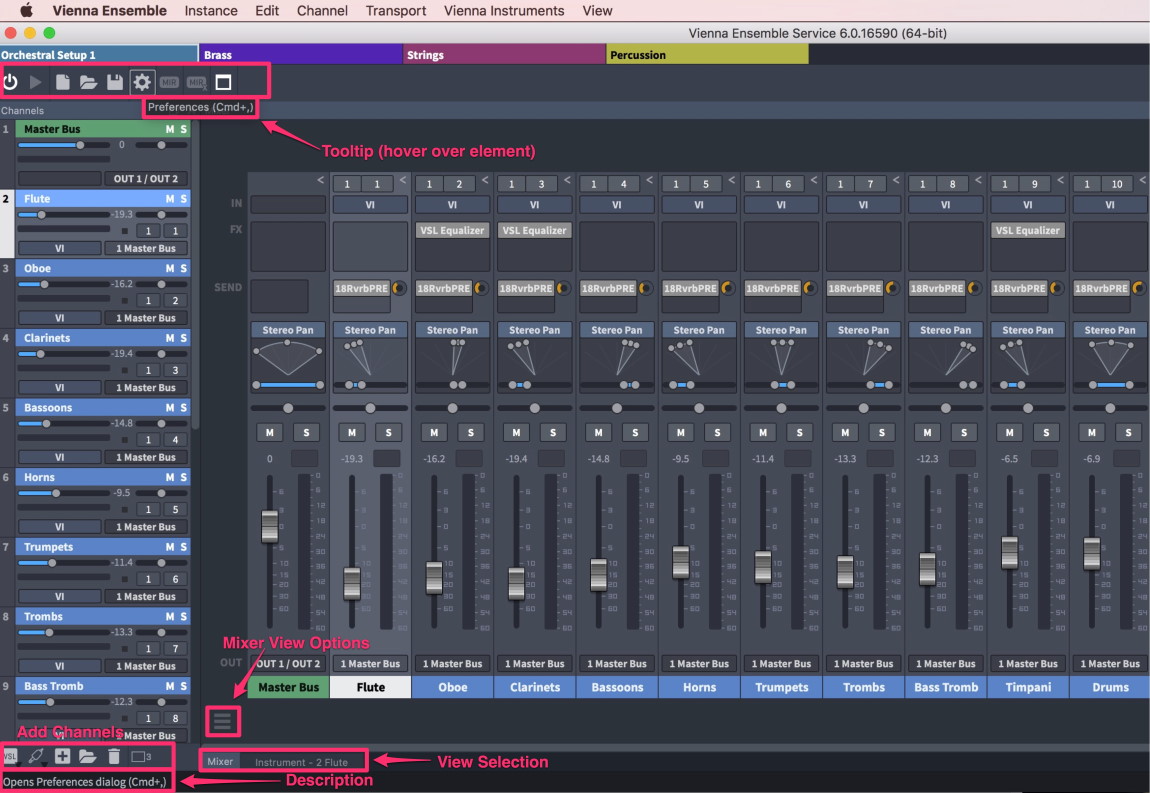Viewport: 1150px width, 793px height.
Task: Open the Vienna Instruments menu
Action: point(504,10)
